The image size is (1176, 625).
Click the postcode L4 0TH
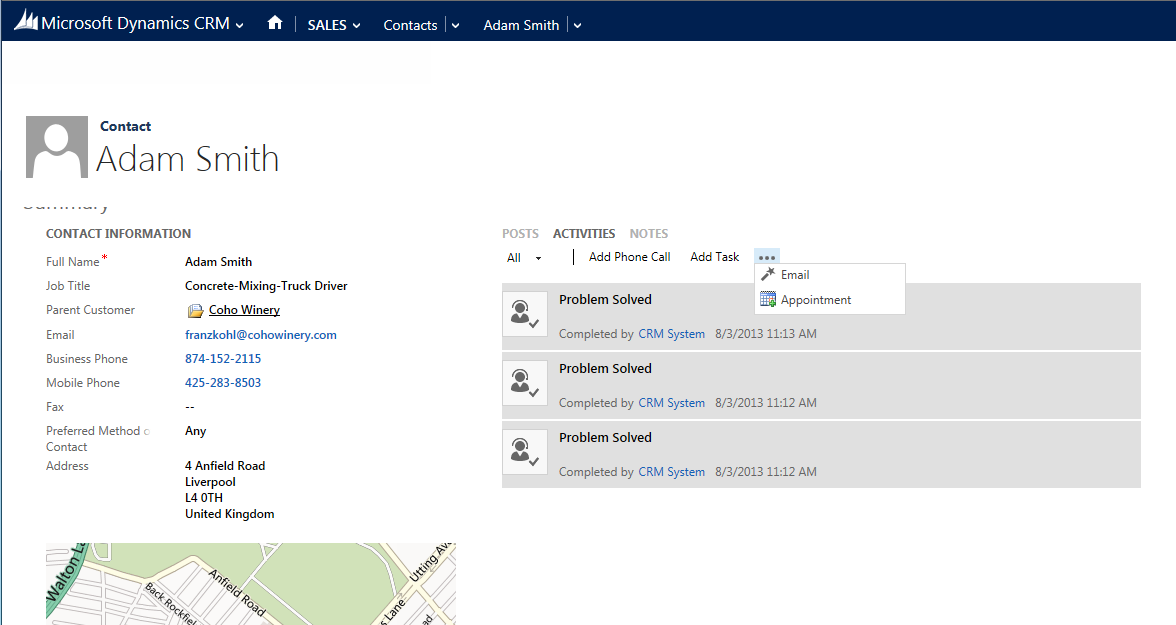[x=204, y=497]
